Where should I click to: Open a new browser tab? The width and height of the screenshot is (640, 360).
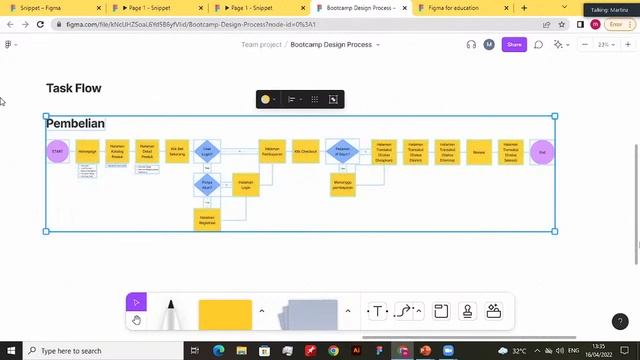pos(524,8)
